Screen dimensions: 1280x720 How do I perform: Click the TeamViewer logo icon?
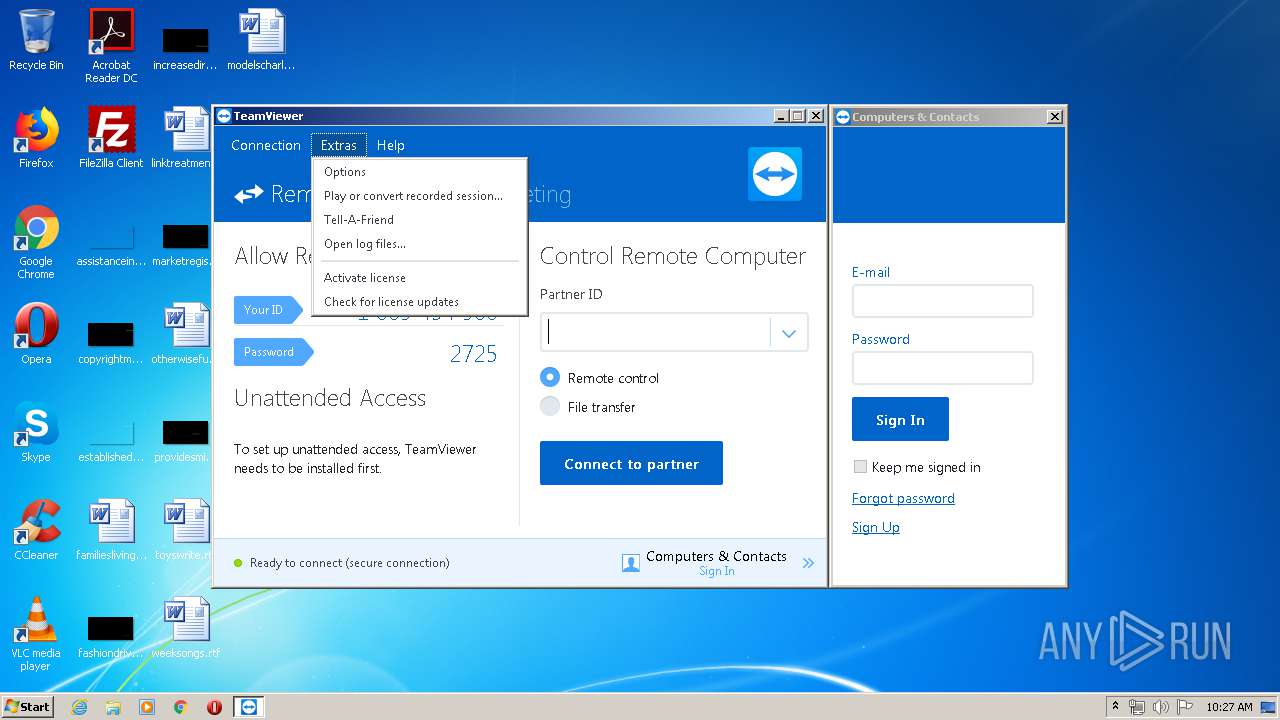[x=775, y=174]
